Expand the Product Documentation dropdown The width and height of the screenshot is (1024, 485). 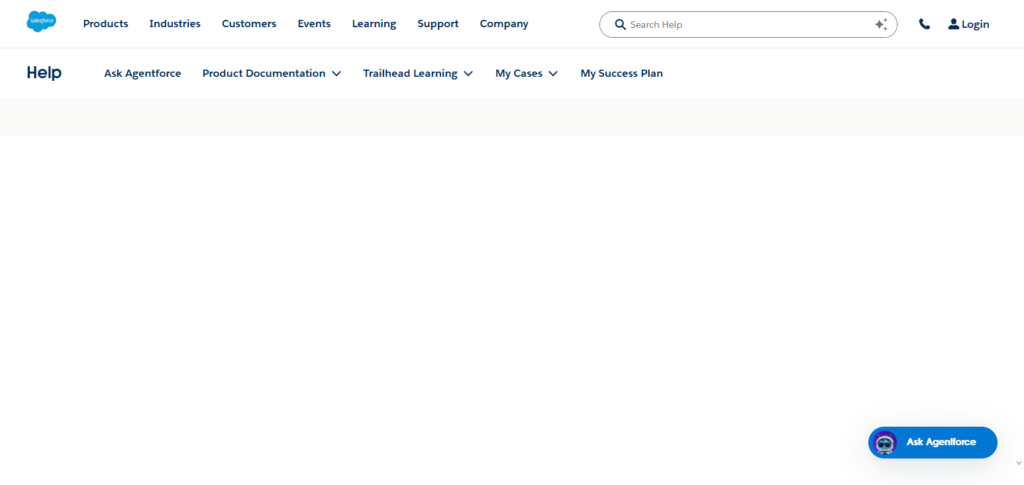pos(272,74)
